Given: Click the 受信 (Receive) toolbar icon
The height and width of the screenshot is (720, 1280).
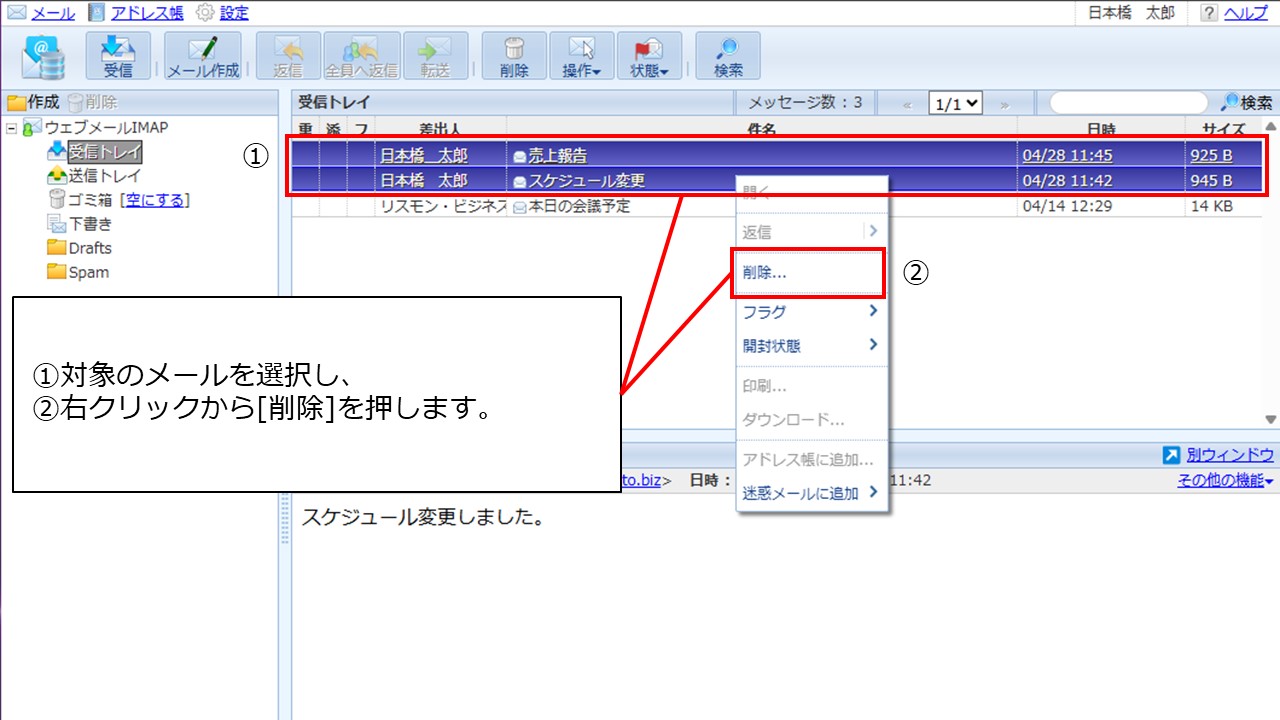Looking at the screenshot, I should tap(118, 56).
